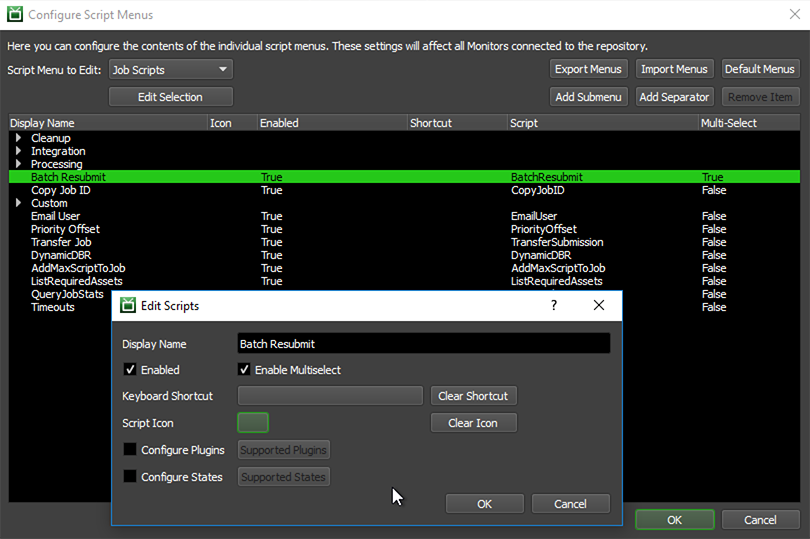Screen dimensions: 810x539
Task: Open the Script Menu to Edit dropdown
Action: [x=171, y=70]
